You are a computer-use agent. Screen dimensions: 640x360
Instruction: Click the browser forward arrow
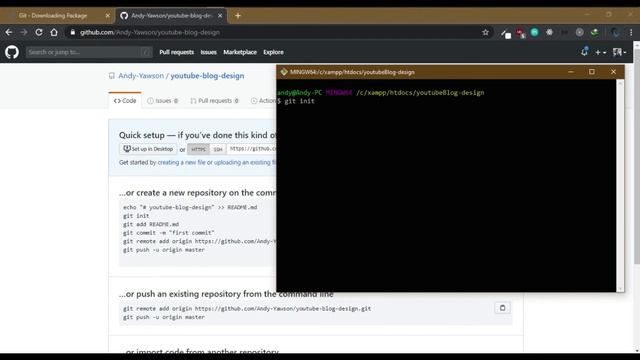pos(24,32)
